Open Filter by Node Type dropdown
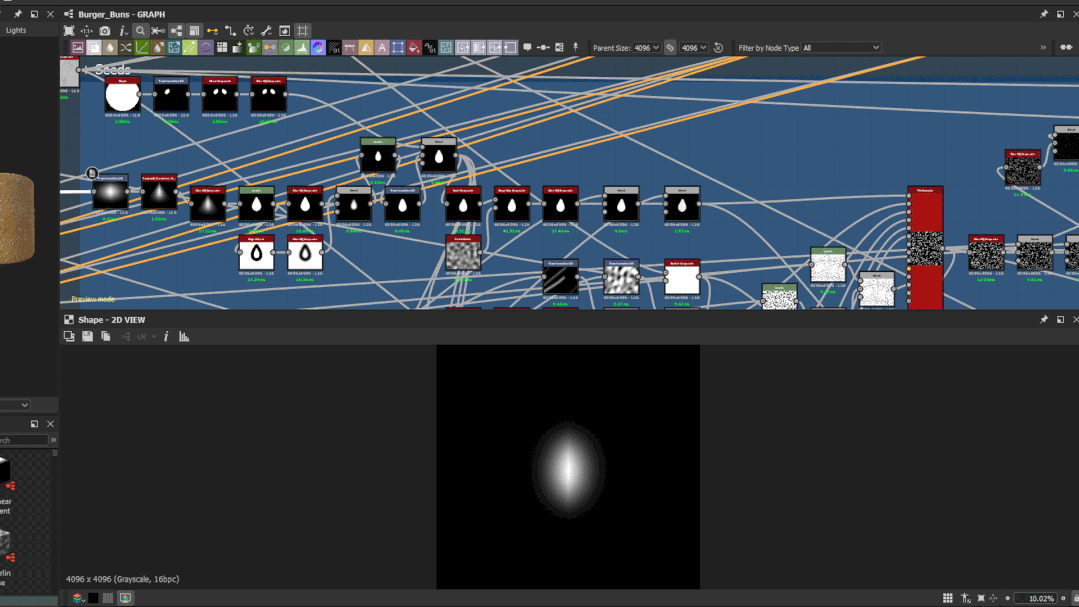The height and width of the screenshot is (607, 1079). (x=841, y=47)
